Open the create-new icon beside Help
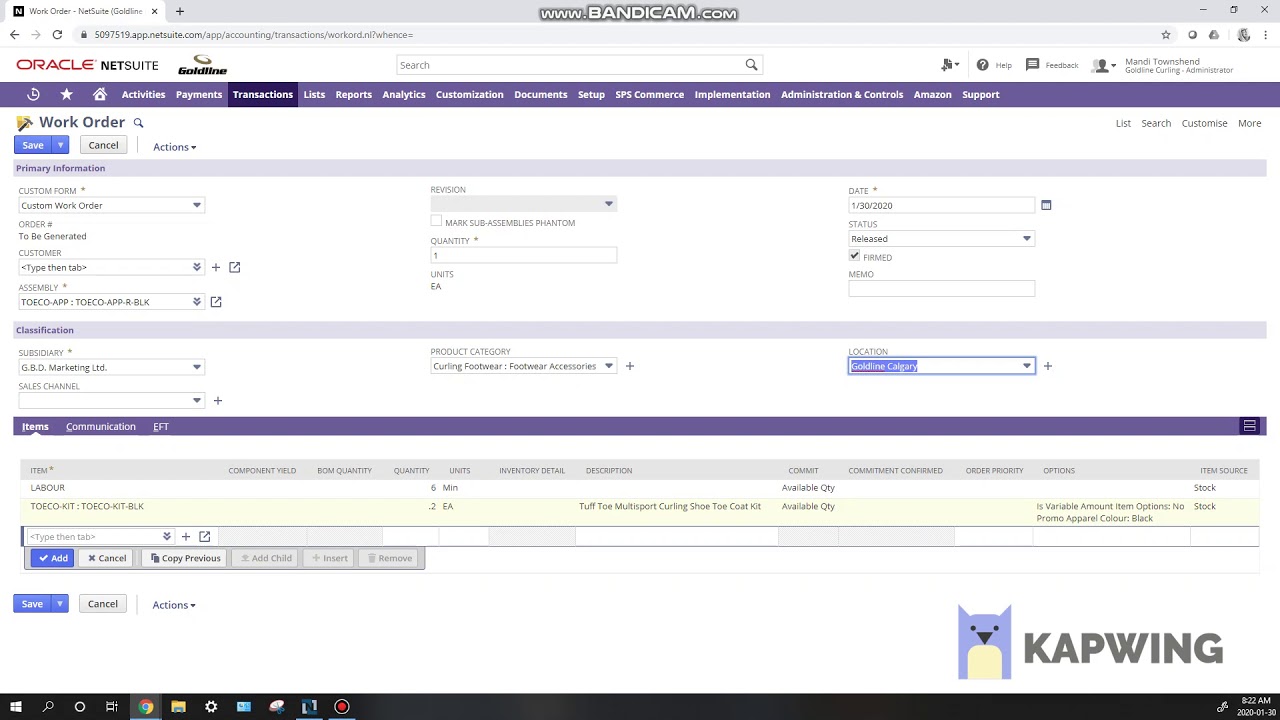The width and height of the screenshot is (1280, 720). pos(949,65)
